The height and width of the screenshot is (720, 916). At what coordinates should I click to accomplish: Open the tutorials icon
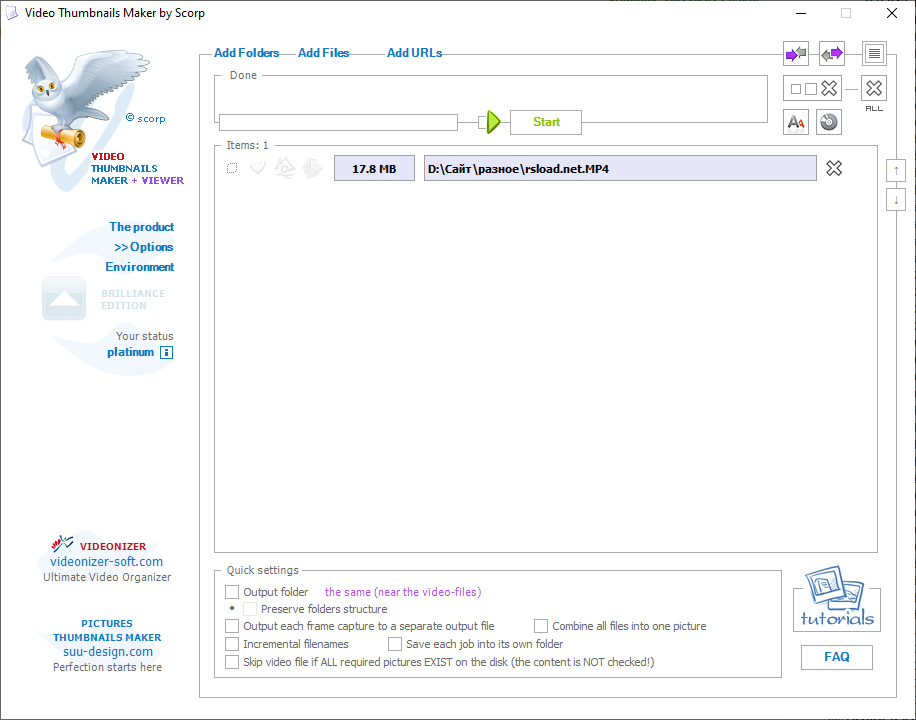pyautogui.click(x=836, y=598)
